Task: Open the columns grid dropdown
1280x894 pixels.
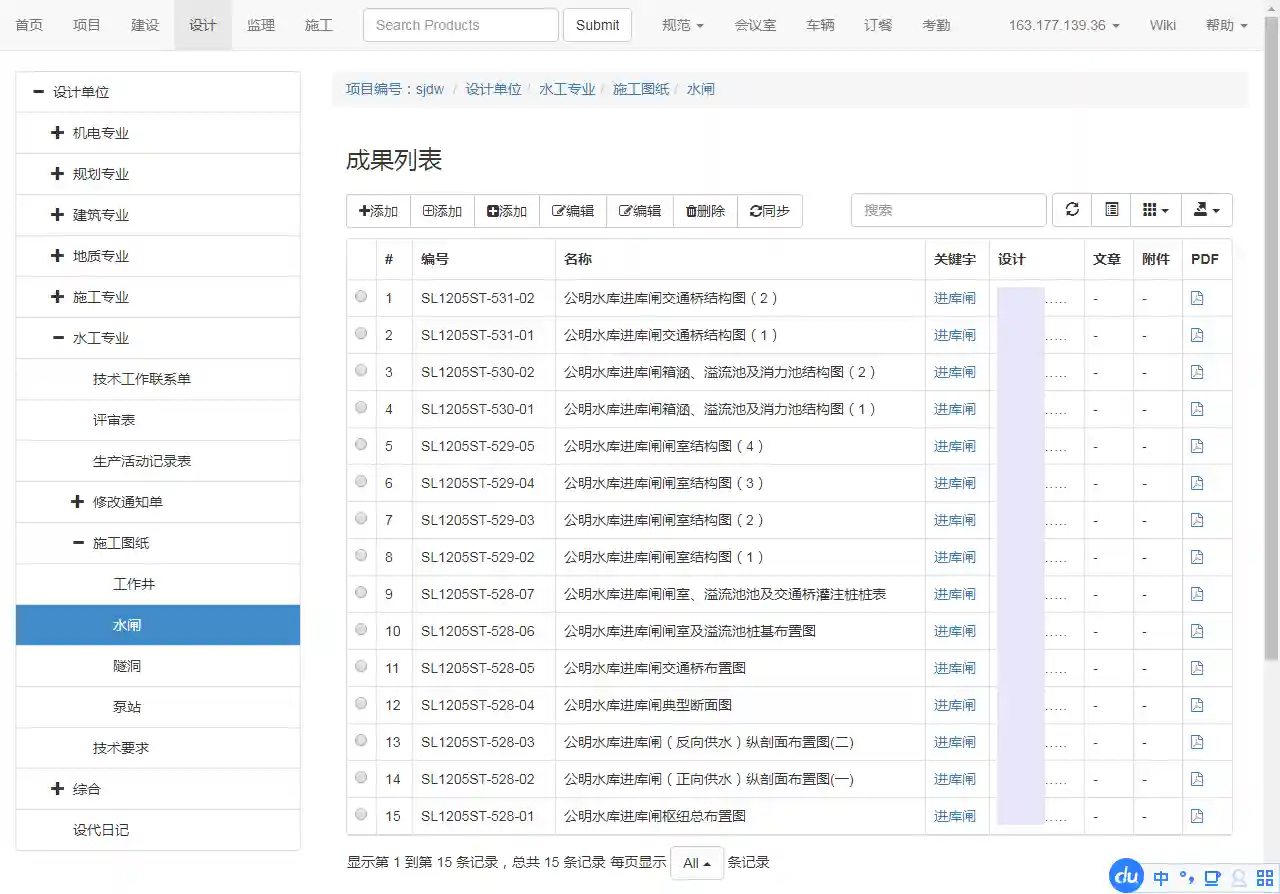Action: (1156, 210)
